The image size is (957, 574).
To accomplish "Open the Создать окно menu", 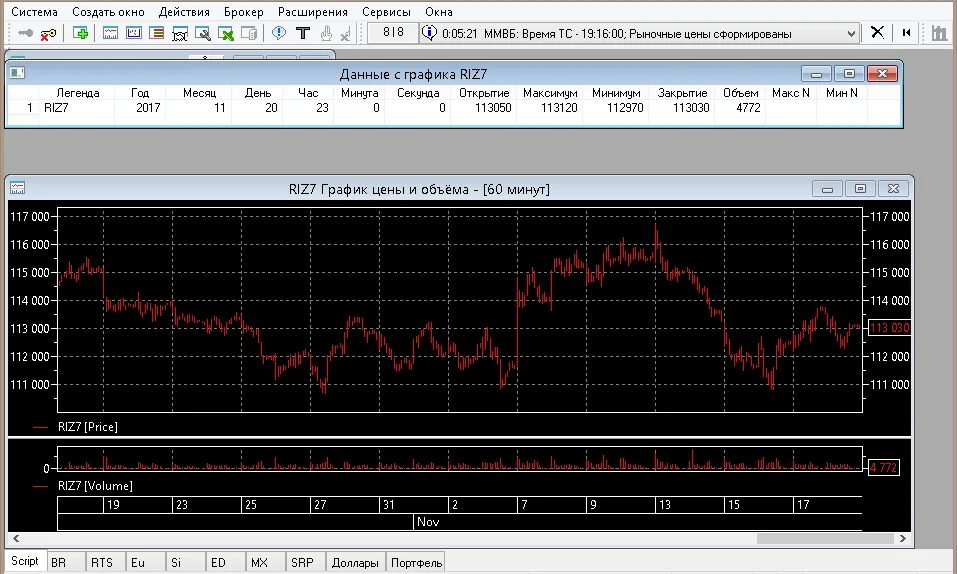I will pos(108,12).
